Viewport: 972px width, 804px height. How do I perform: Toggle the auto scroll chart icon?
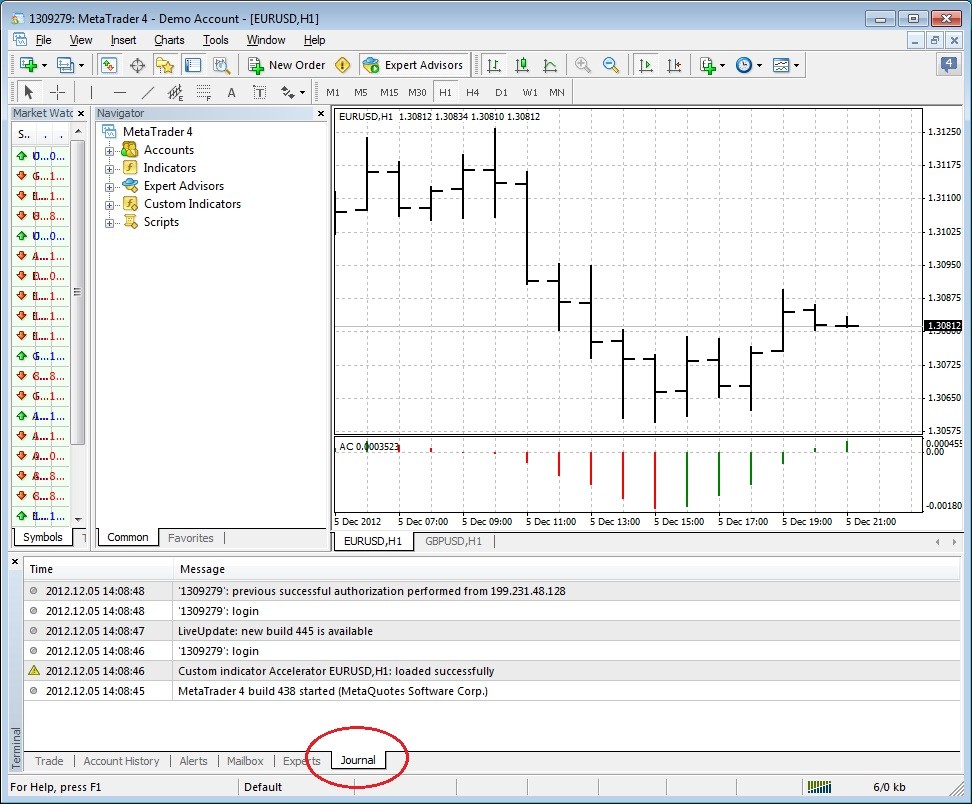[x=645, y=64]
